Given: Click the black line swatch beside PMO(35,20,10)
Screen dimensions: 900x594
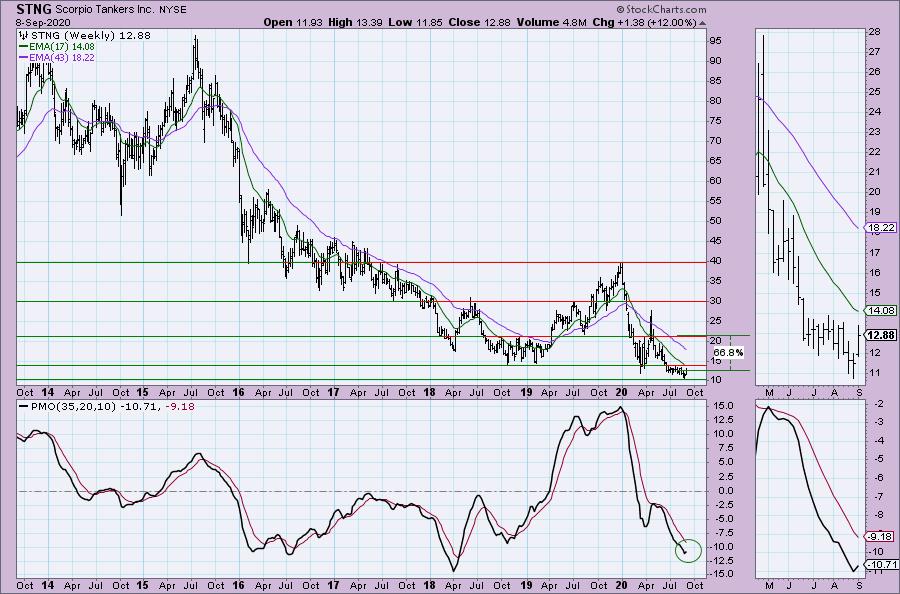Looking at the screenshot, I should 24,406.
